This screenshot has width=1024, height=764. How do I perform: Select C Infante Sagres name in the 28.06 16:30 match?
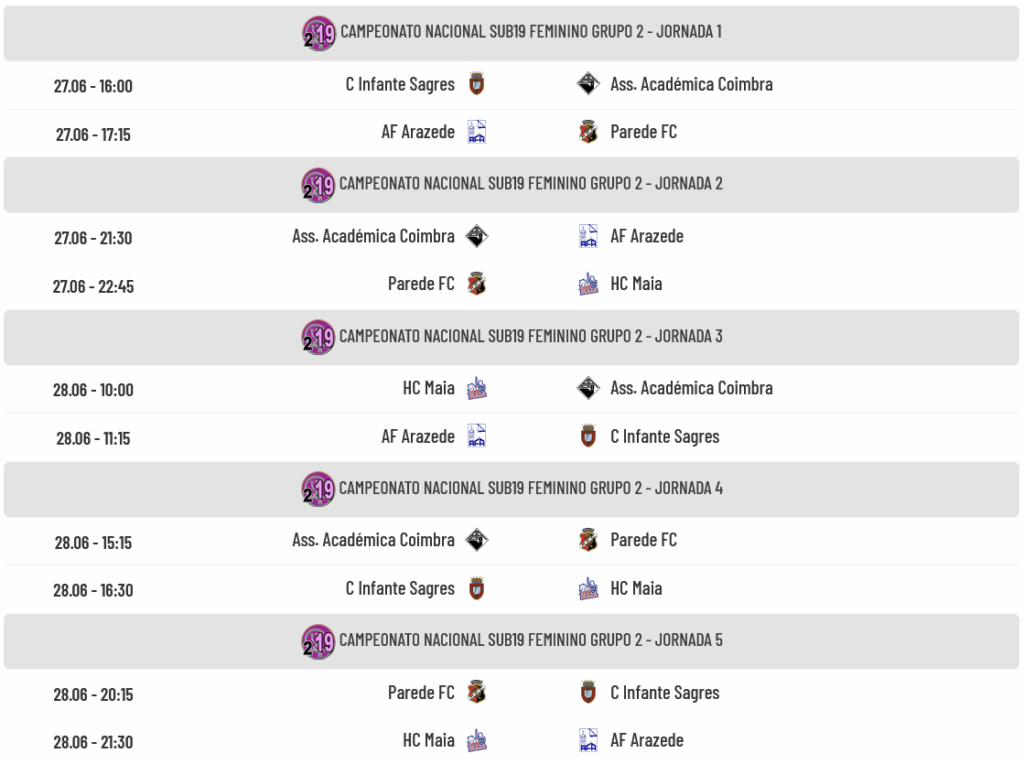tap(400, 588)
